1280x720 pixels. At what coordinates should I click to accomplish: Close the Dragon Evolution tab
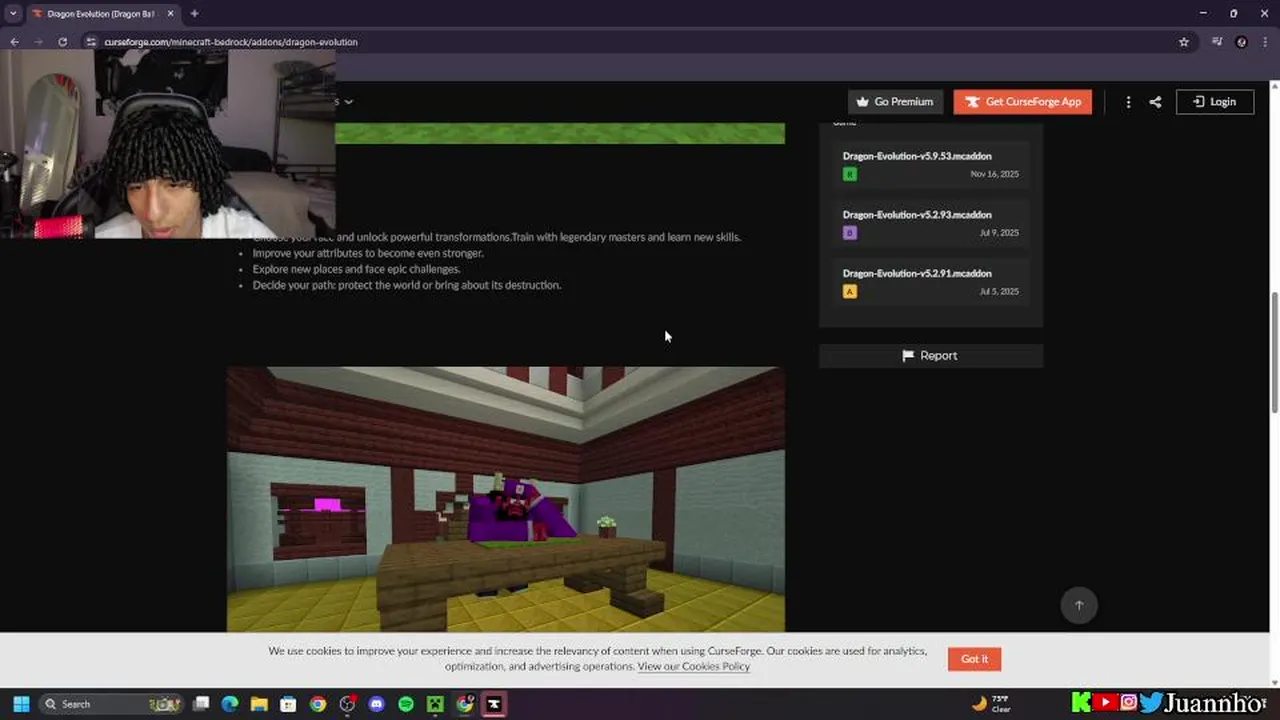tap(170, 14)
